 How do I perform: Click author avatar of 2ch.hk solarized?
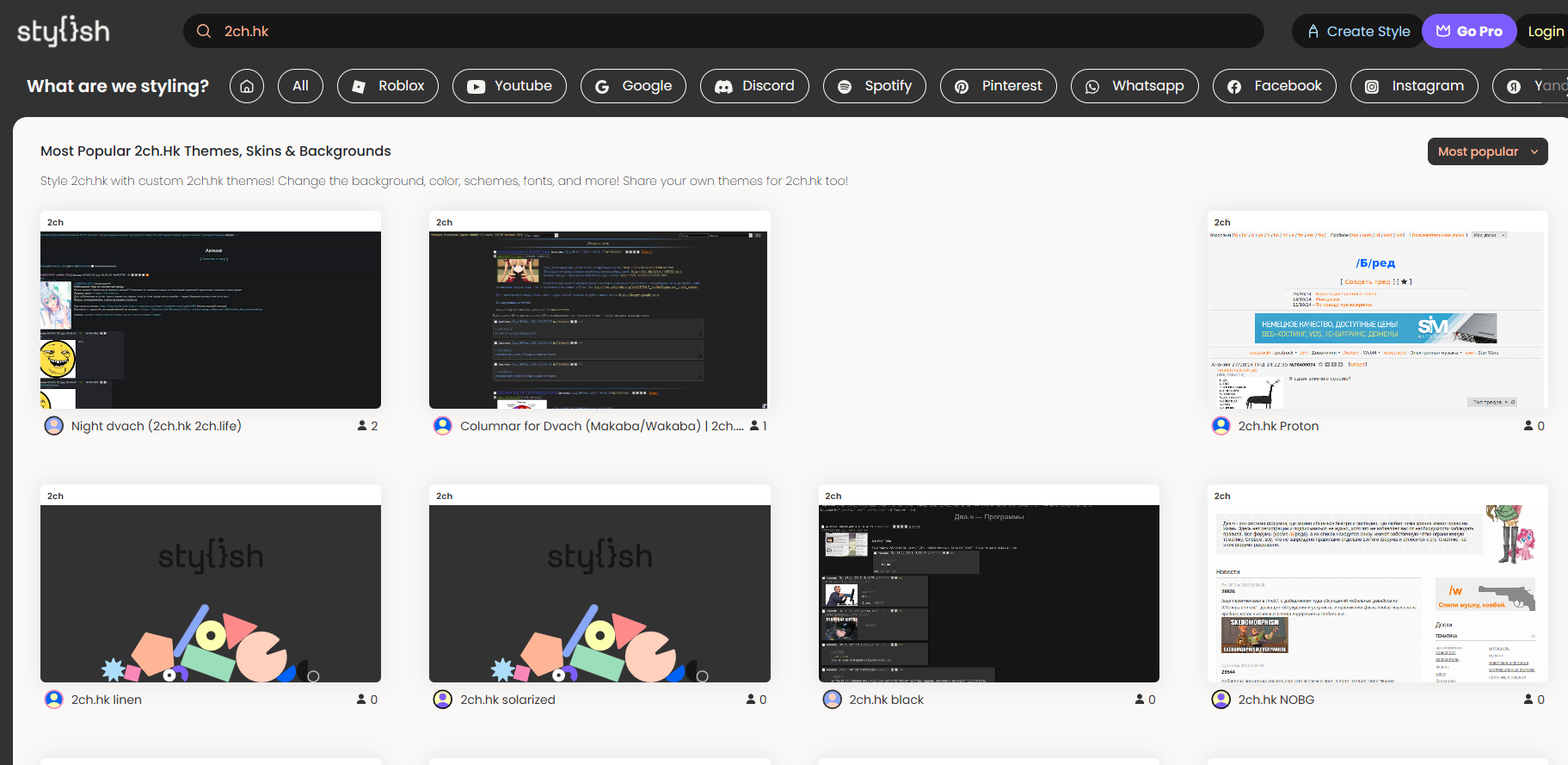click(443, 700)
